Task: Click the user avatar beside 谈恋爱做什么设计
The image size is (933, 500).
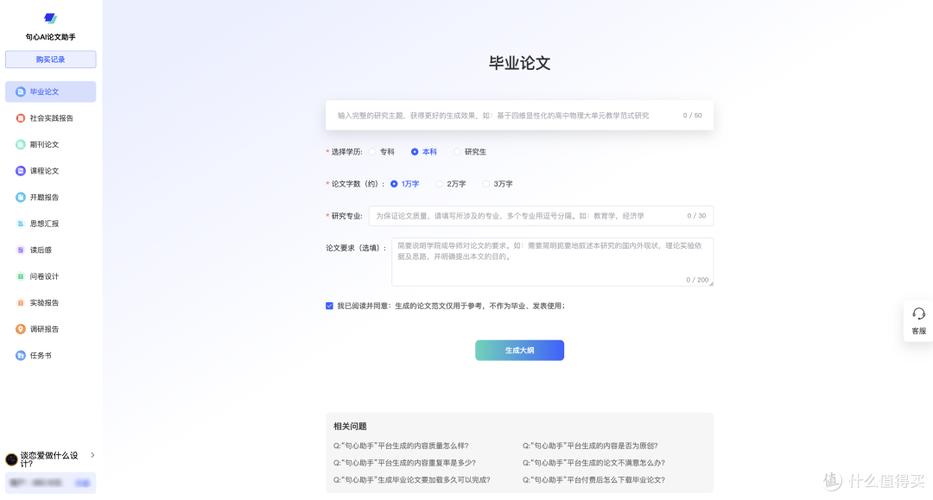Action: point(11,459)
